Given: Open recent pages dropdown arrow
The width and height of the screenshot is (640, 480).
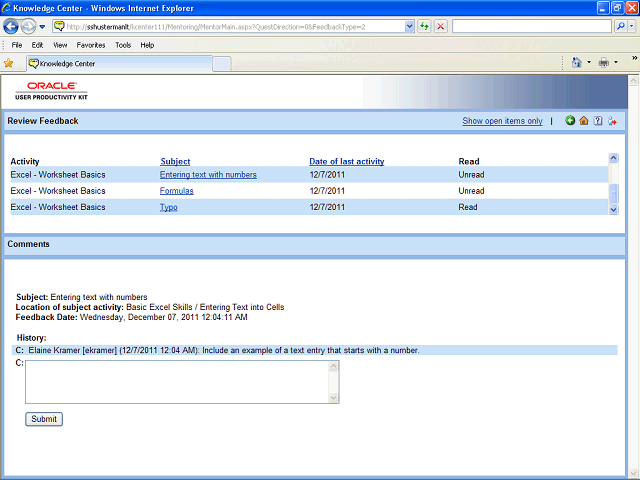Looking at the screenshot, I should (42, 27).
